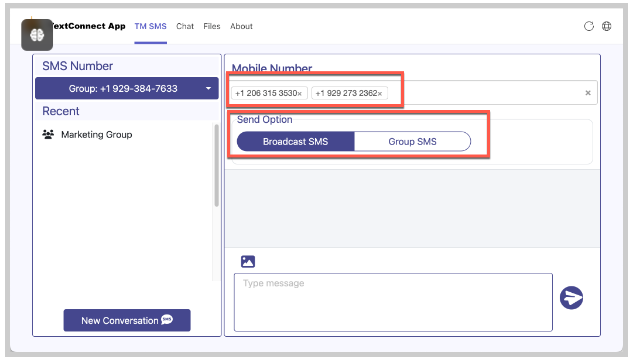
Task: Remove the +1 929 273 2362 number tag
Action: point(380,94)
